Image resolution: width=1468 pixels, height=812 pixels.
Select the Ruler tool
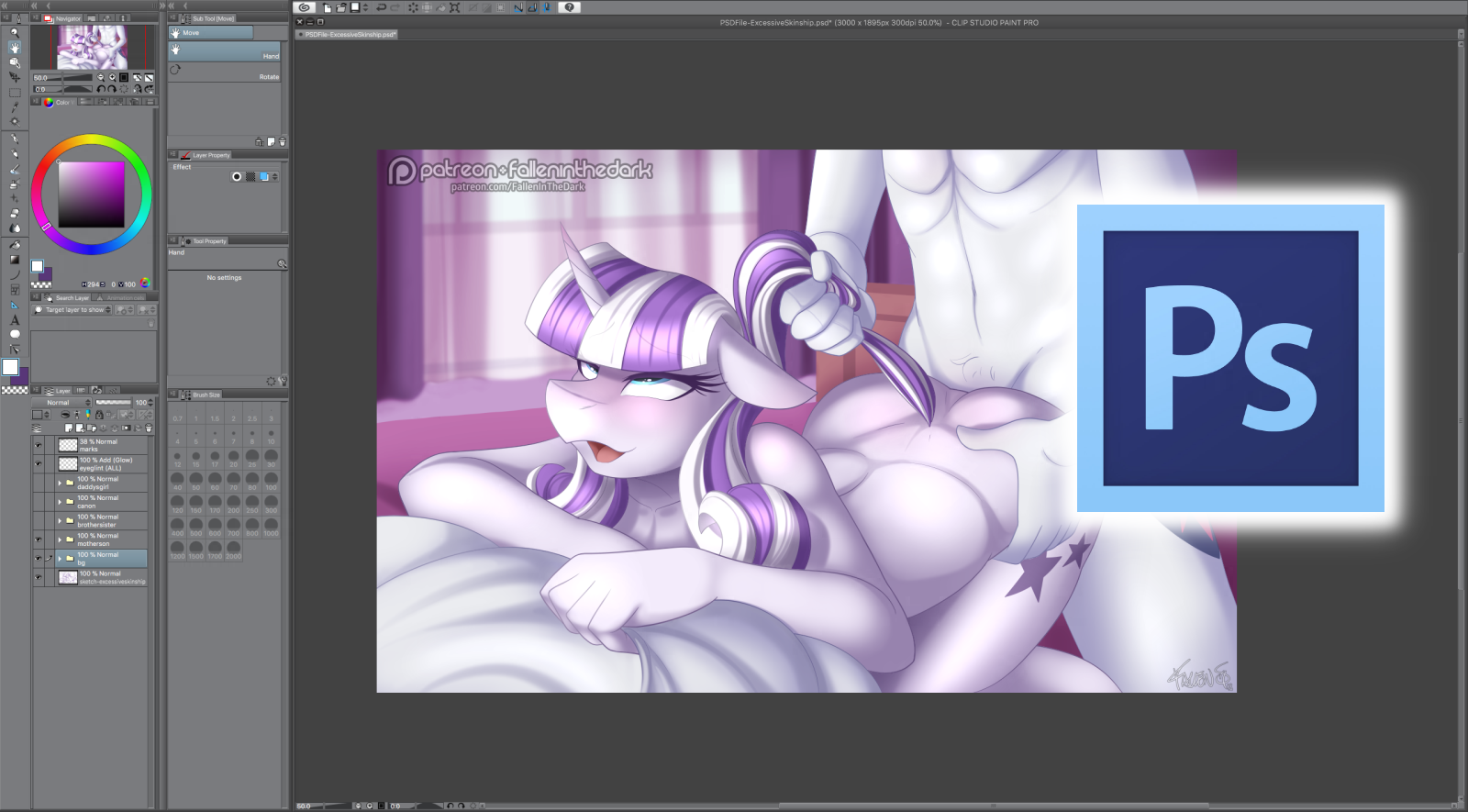tap(14, 305)
